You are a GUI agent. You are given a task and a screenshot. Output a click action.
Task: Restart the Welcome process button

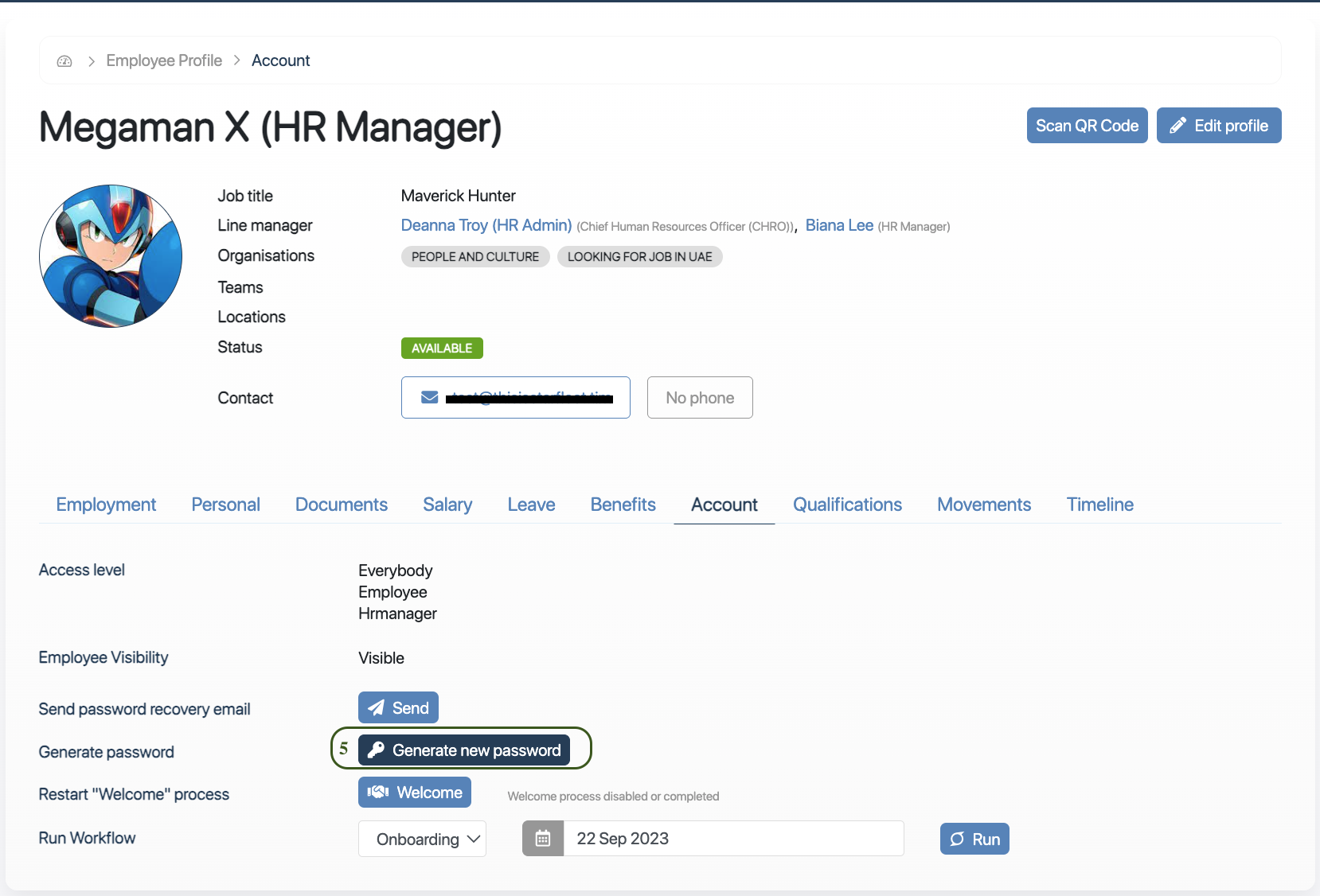pyautogui.click(x=415, y=793)
